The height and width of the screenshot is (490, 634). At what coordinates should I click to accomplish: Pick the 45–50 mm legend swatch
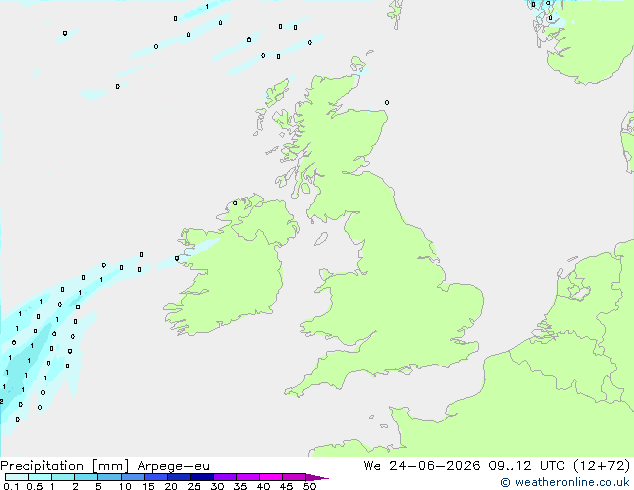294,477
